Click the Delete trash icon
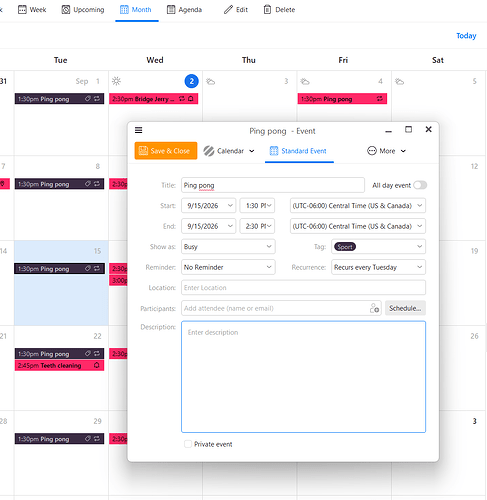The height and width of the screenshot is (500, 487). click(x=267, y=10)
